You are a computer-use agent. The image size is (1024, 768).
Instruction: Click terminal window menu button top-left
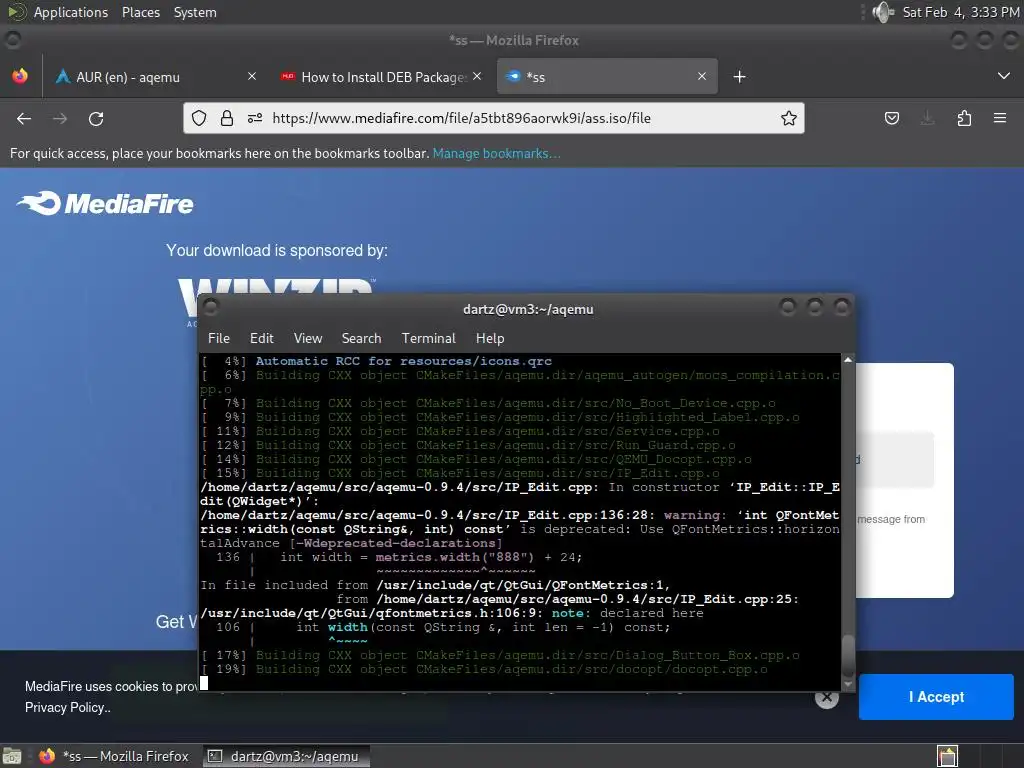coord(211,307)
